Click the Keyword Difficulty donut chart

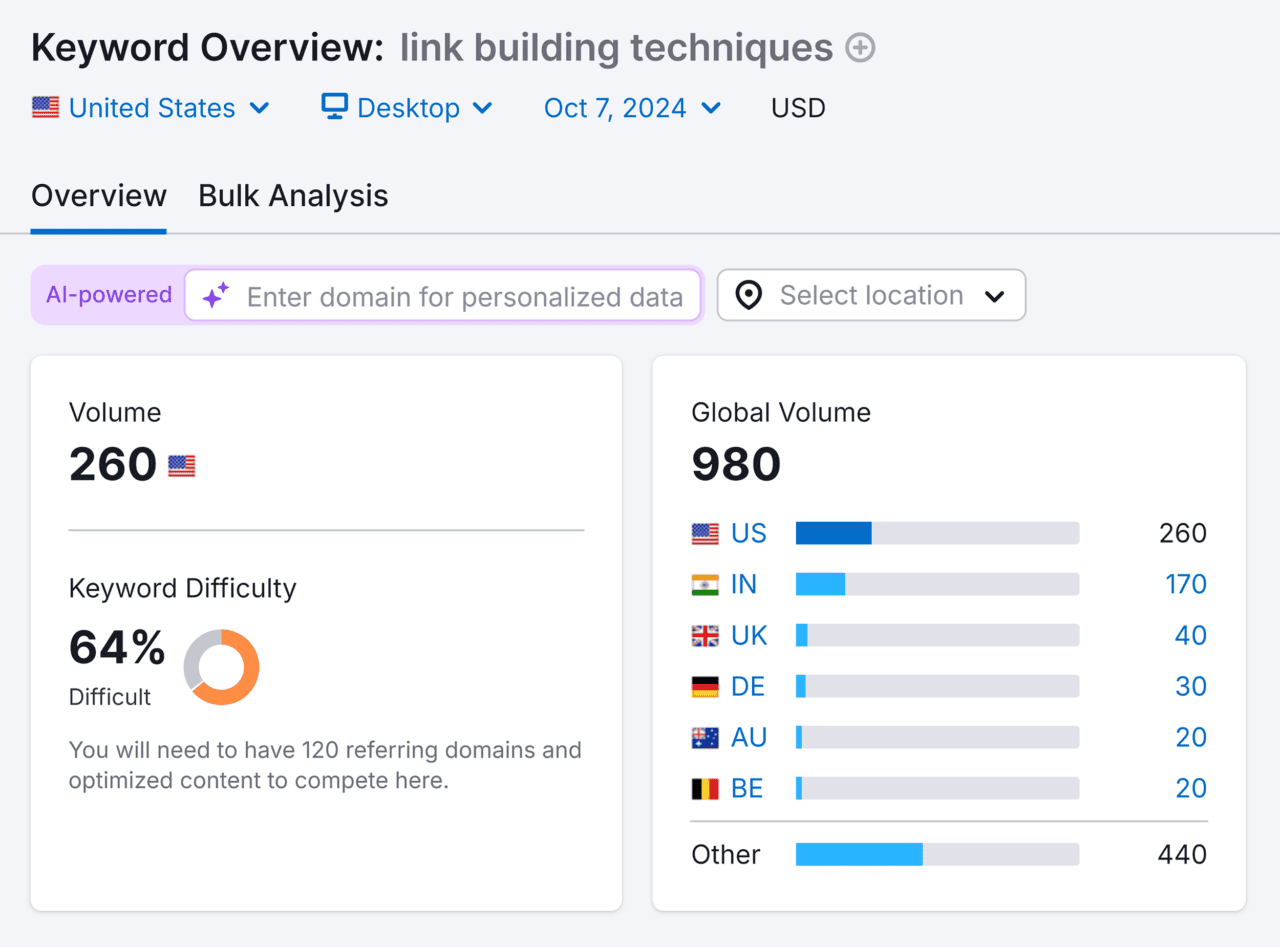point(221,667)
